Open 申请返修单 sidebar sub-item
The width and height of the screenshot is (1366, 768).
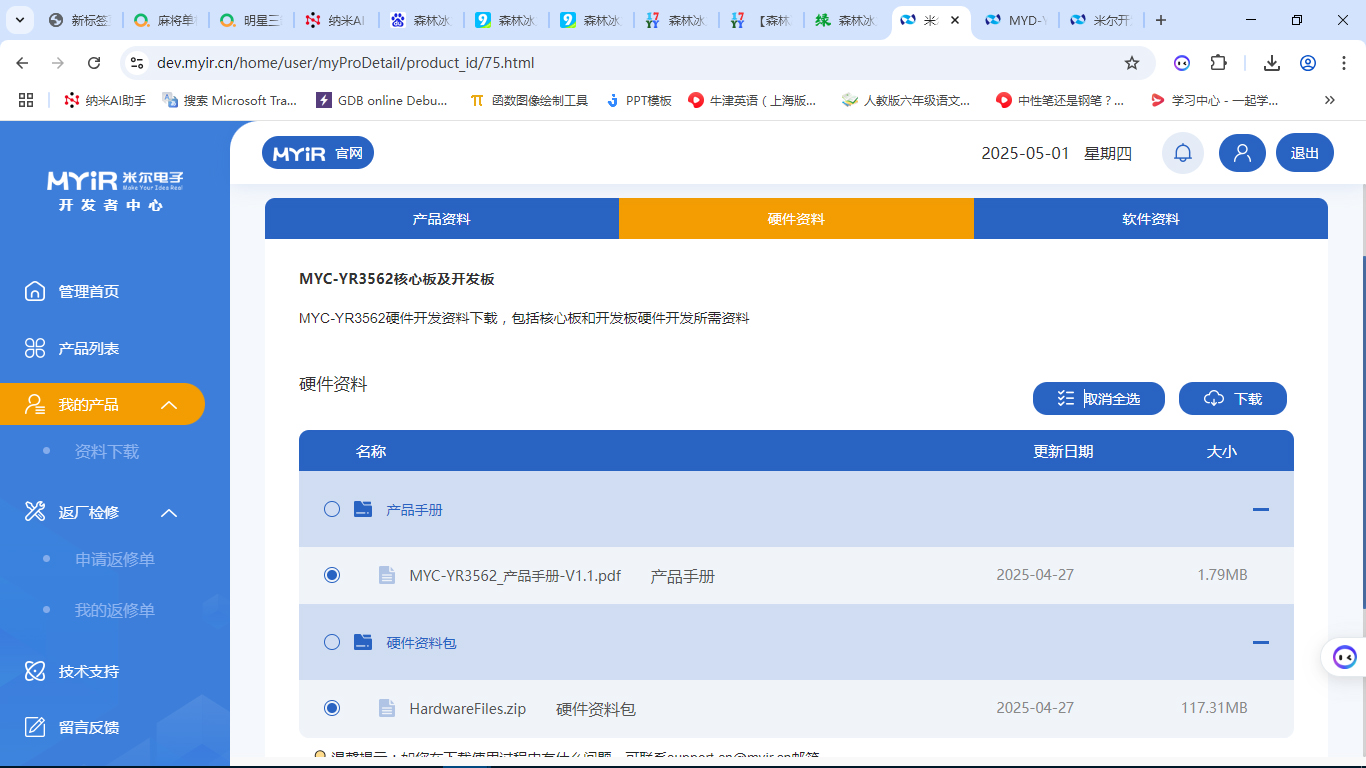[x=115, y=559]
